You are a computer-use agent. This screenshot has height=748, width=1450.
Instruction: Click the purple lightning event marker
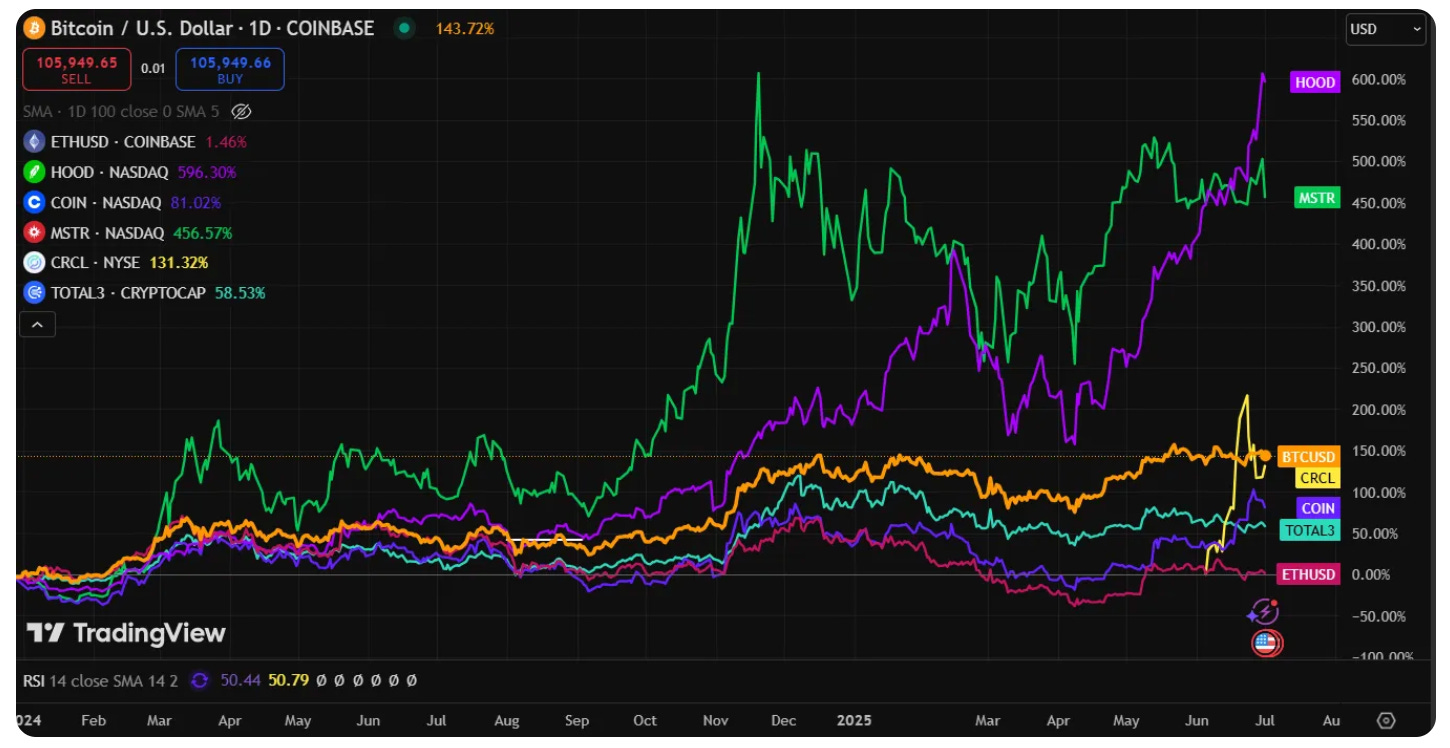coord(1265,611)
